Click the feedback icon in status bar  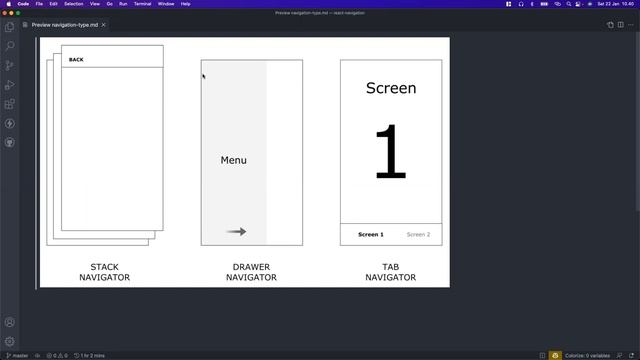pos(619,356)
